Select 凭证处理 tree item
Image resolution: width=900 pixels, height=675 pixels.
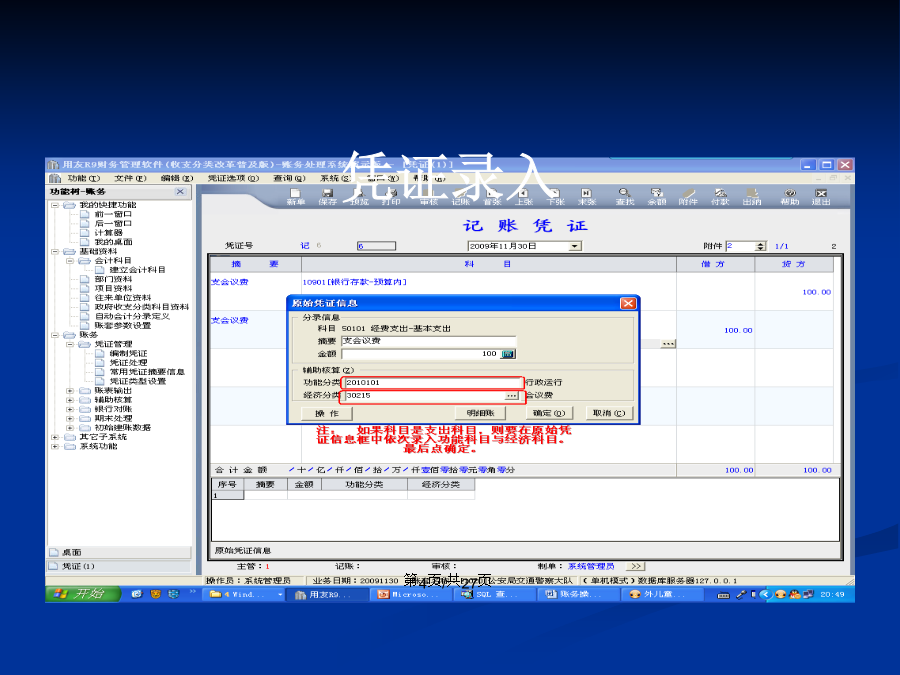[129, 362]
